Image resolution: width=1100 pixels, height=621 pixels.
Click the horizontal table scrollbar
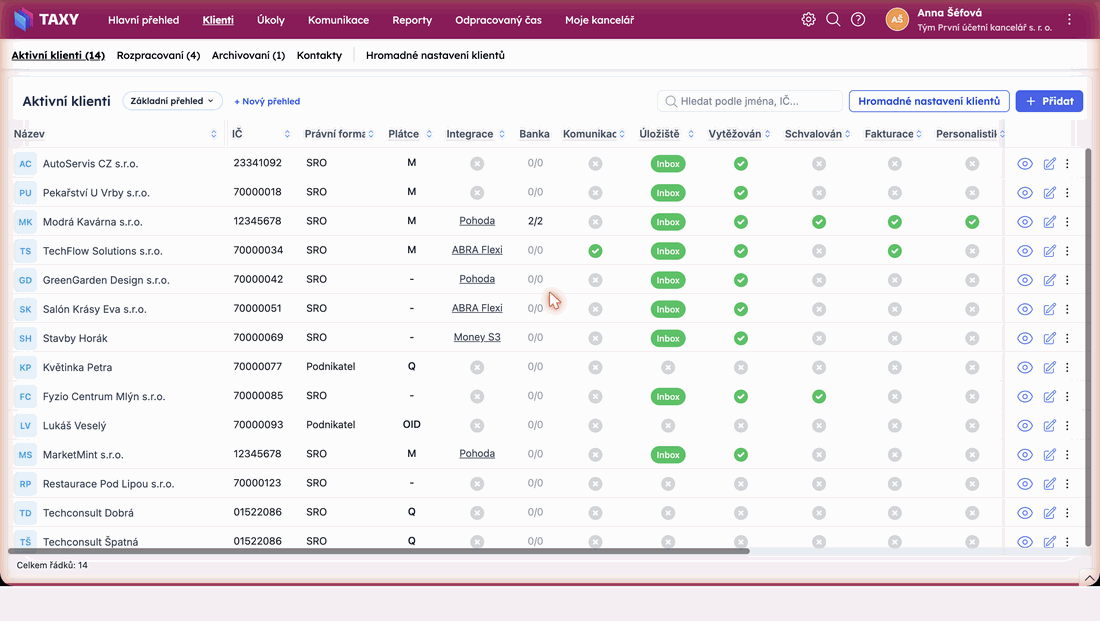379,551
